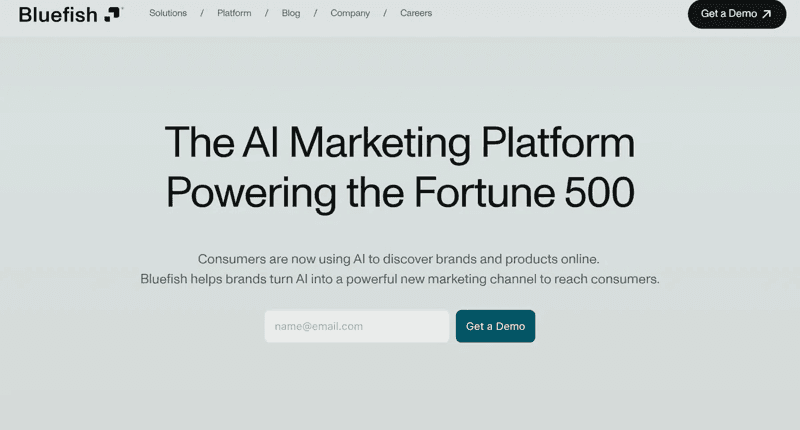Viewport: 800px width, 430px height.
Task: Click the slash between Solutions and Platform
Action: 202,13
